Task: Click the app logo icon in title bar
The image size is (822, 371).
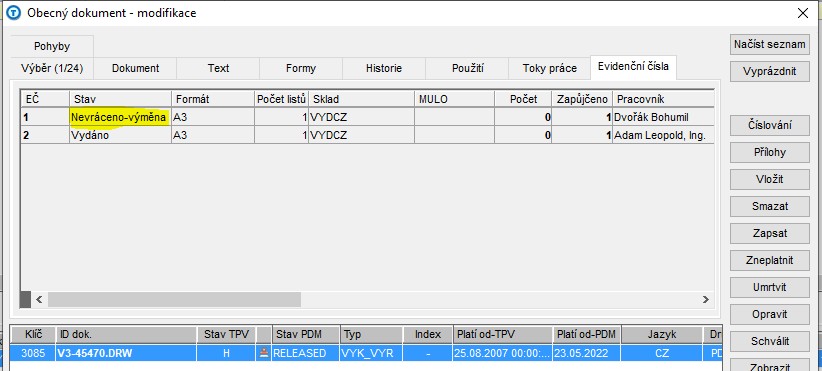Action: tap(14, 13)
